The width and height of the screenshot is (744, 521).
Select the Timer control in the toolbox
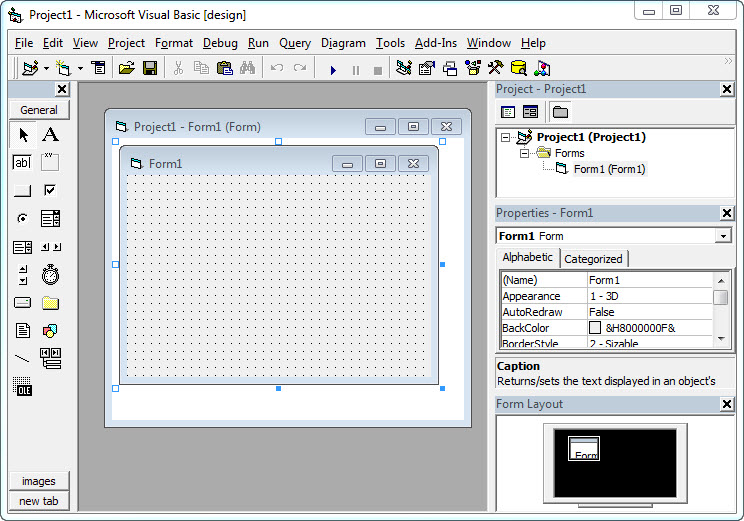tap(50, 274)
